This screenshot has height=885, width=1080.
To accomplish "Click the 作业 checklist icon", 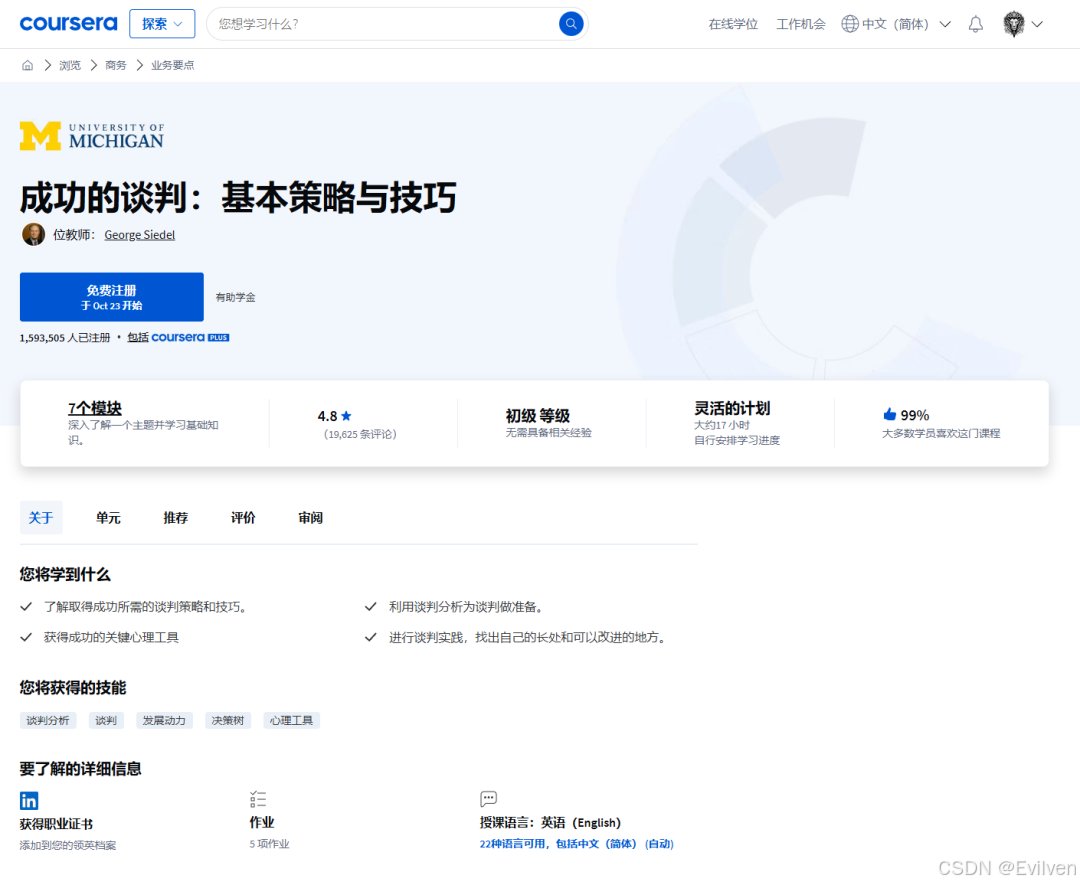I will click(258, 799).
